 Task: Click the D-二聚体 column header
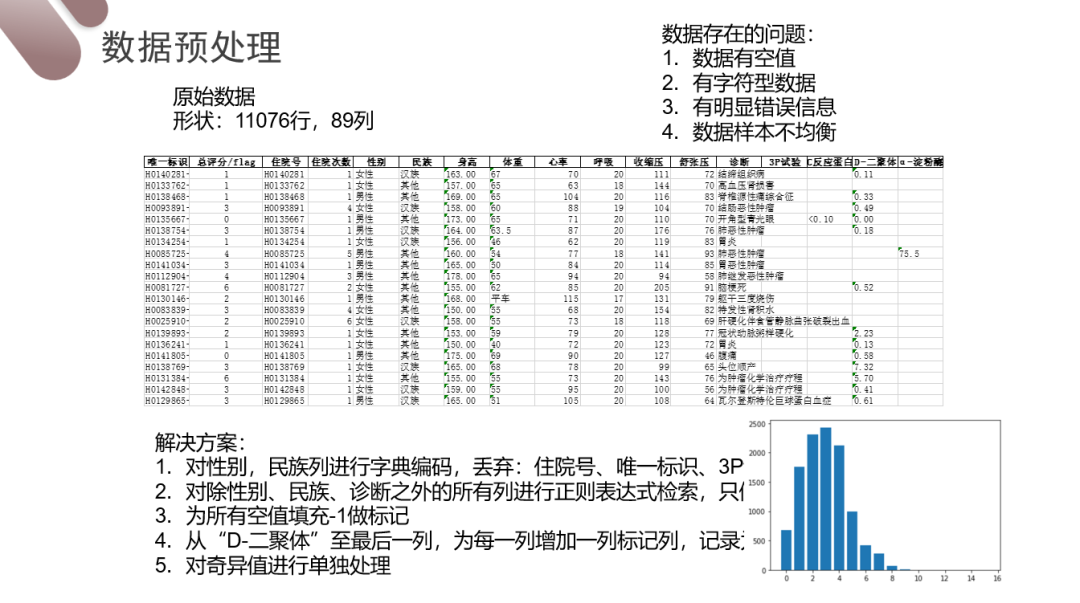(875, 162)
